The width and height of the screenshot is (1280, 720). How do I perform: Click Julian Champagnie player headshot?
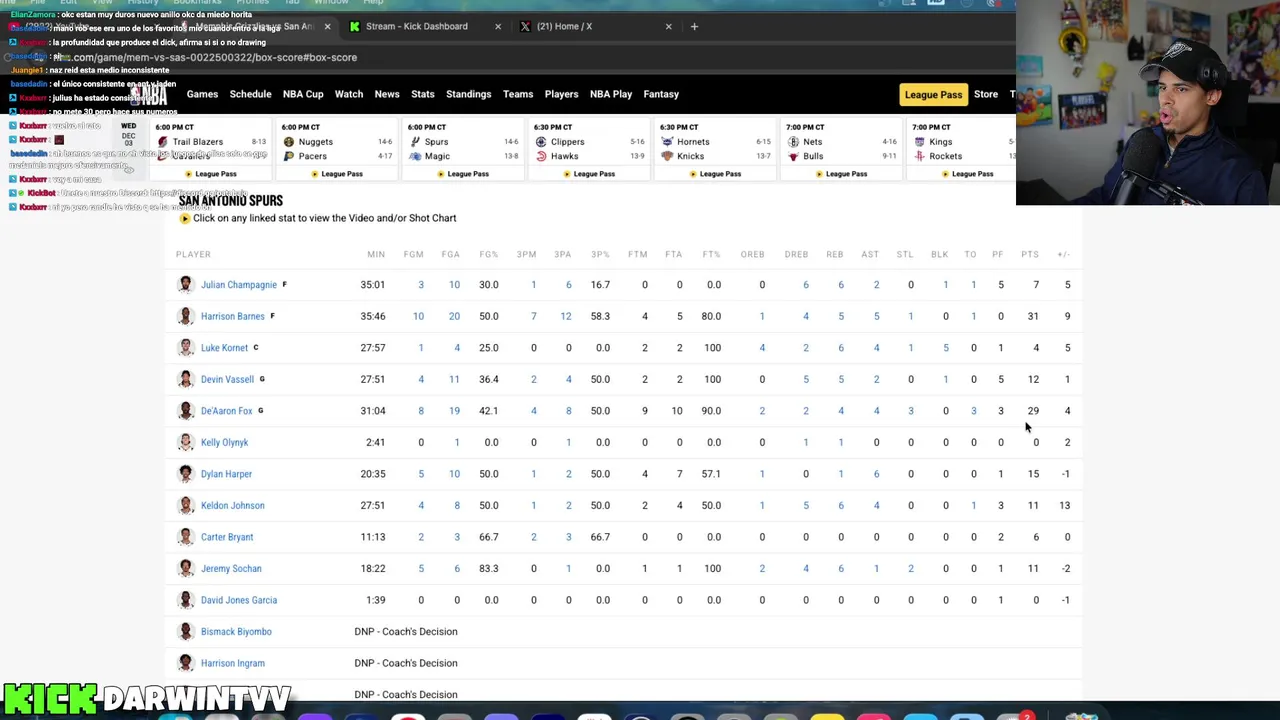[x=185, y=285]
